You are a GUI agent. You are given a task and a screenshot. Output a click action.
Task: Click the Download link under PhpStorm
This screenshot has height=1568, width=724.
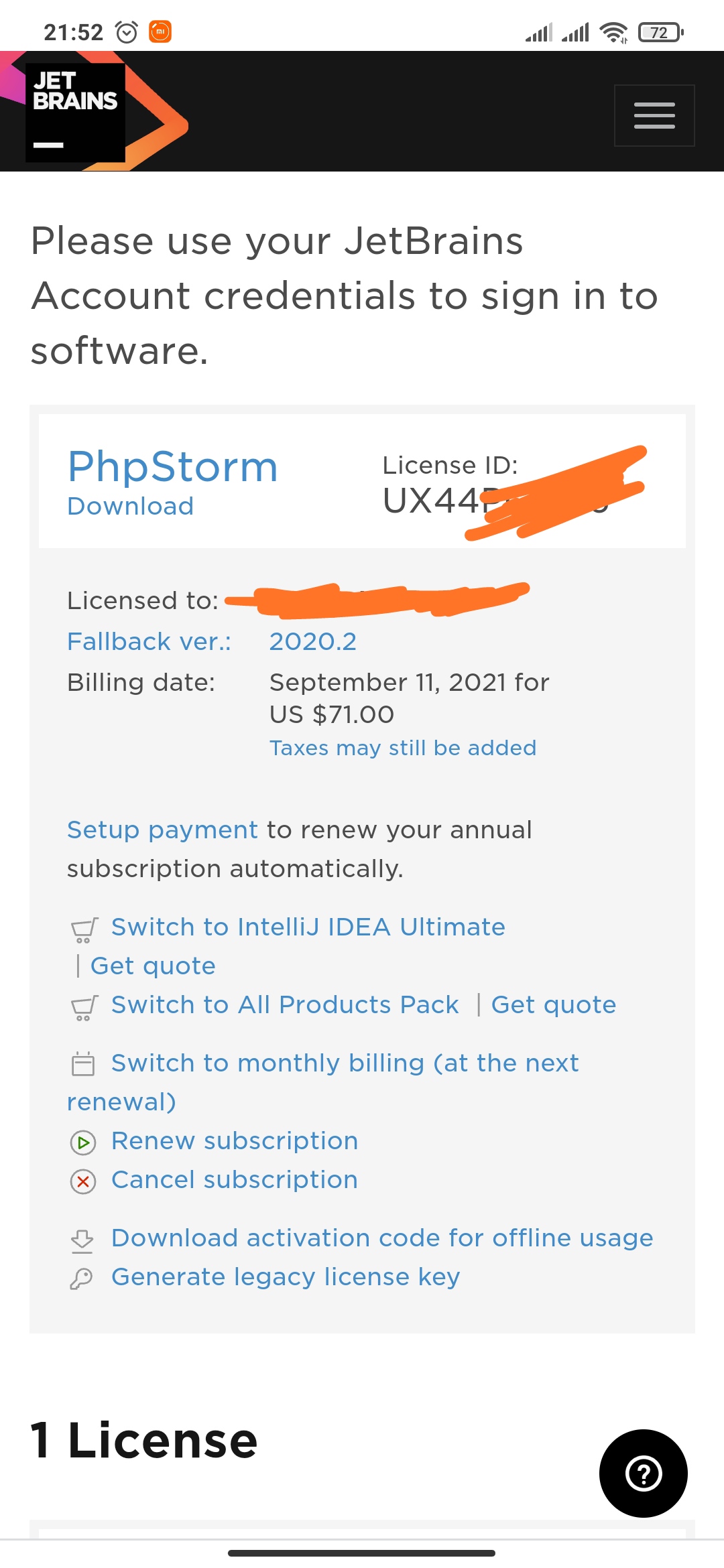[131, 506]
